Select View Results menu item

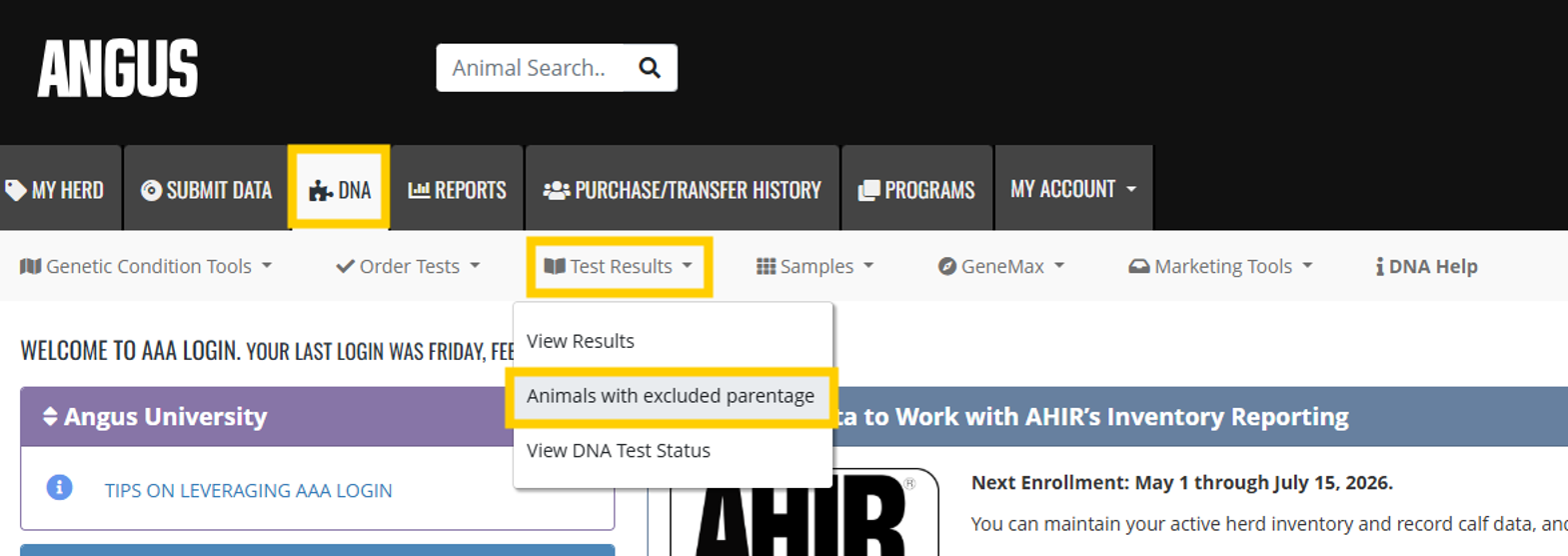tap(581, 341)
